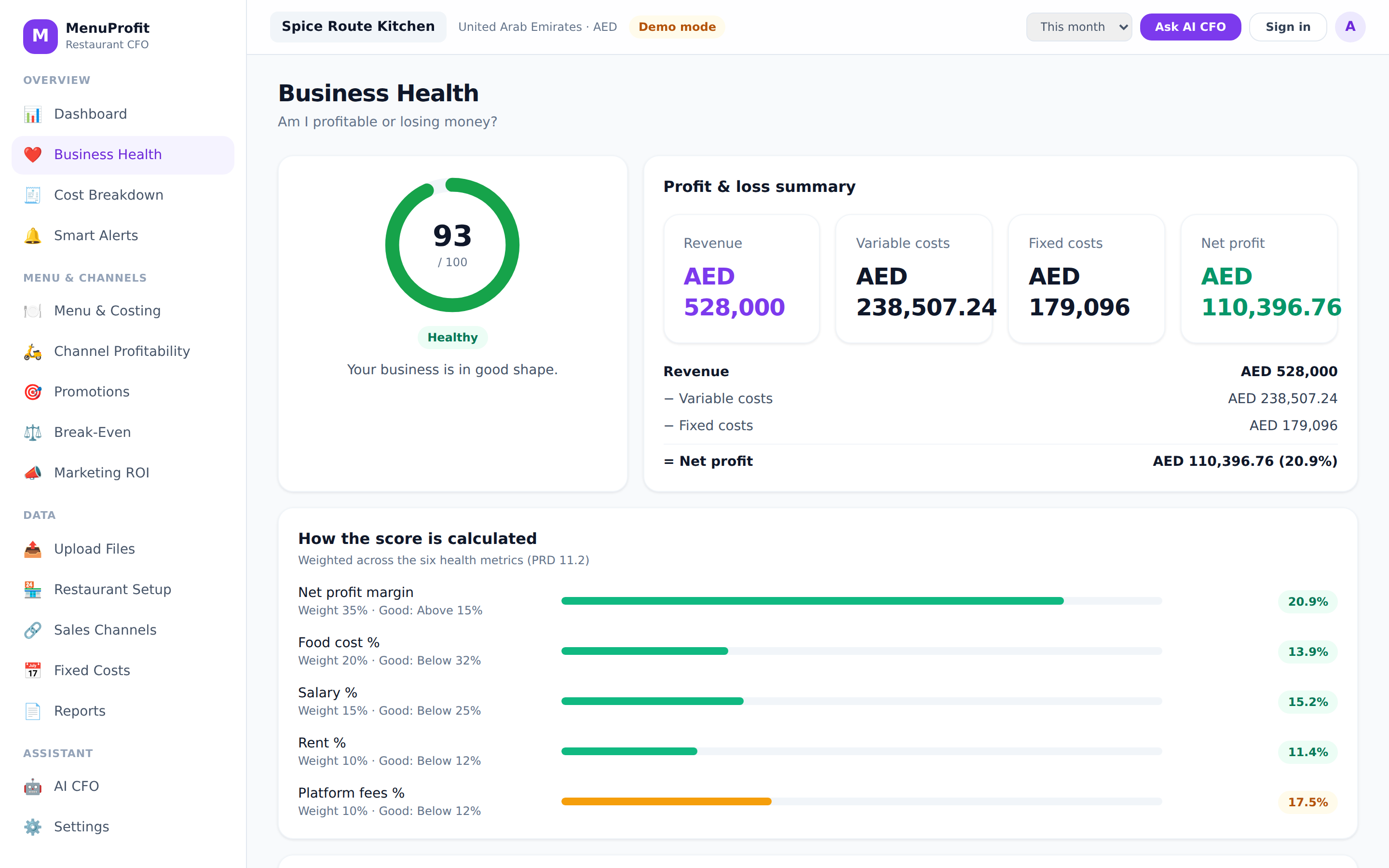Click "AED 110,396.76 (20.9%)" net profit value

[x=1245, y=461]
